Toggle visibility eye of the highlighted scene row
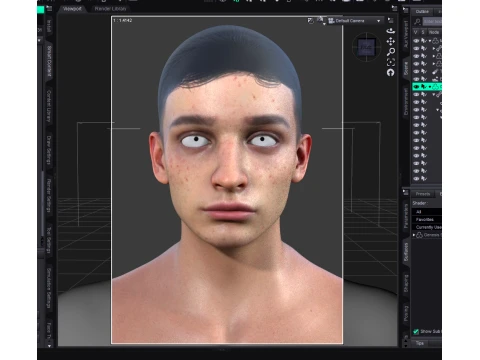The image size is (480, 360). tap(416, 87)
